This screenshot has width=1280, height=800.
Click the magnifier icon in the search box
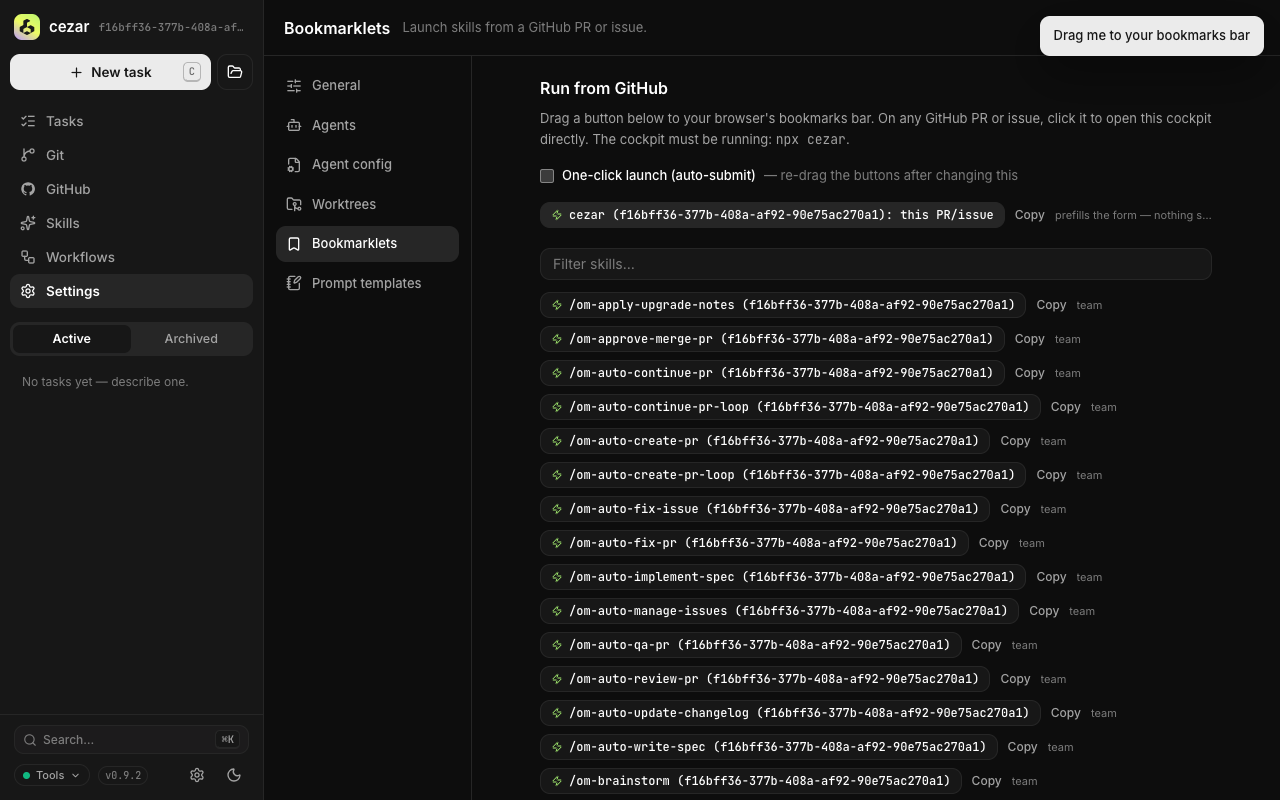(31, 740)
